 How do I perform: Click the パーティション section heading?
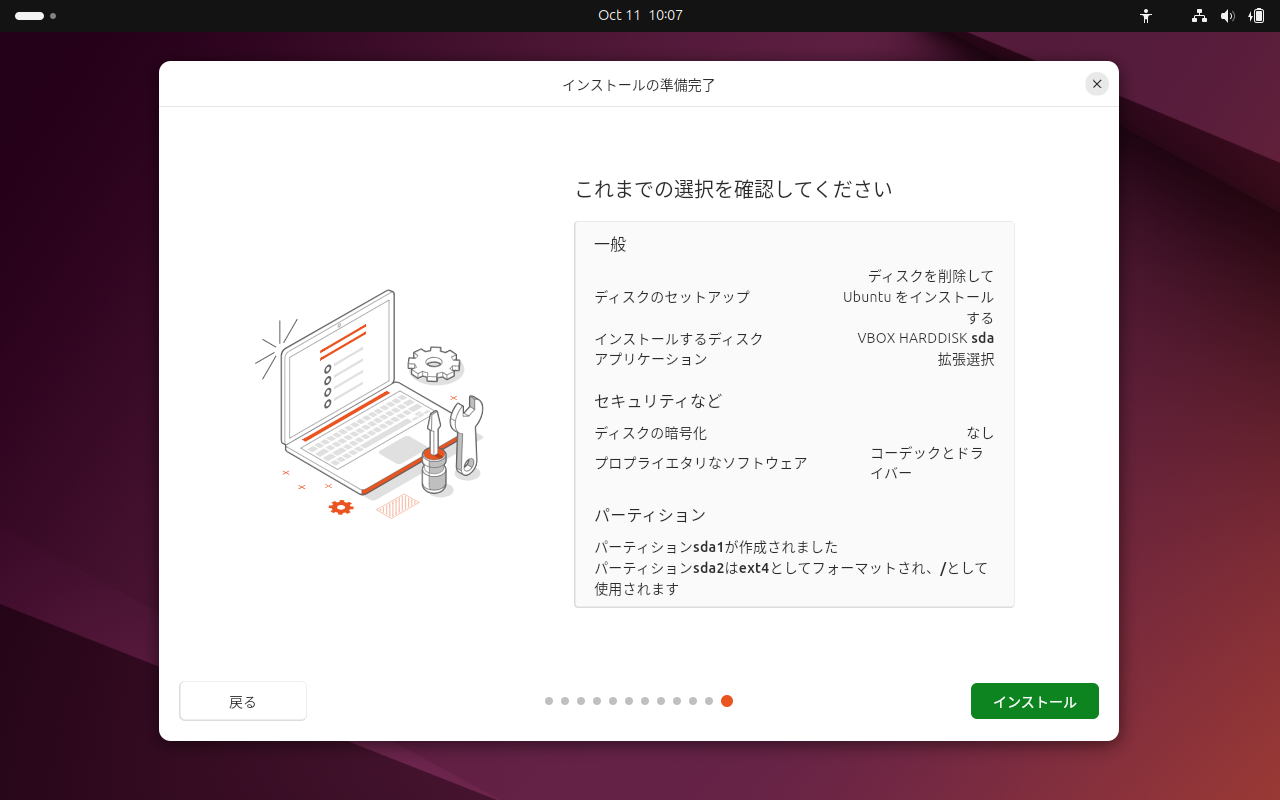[650, 516]
